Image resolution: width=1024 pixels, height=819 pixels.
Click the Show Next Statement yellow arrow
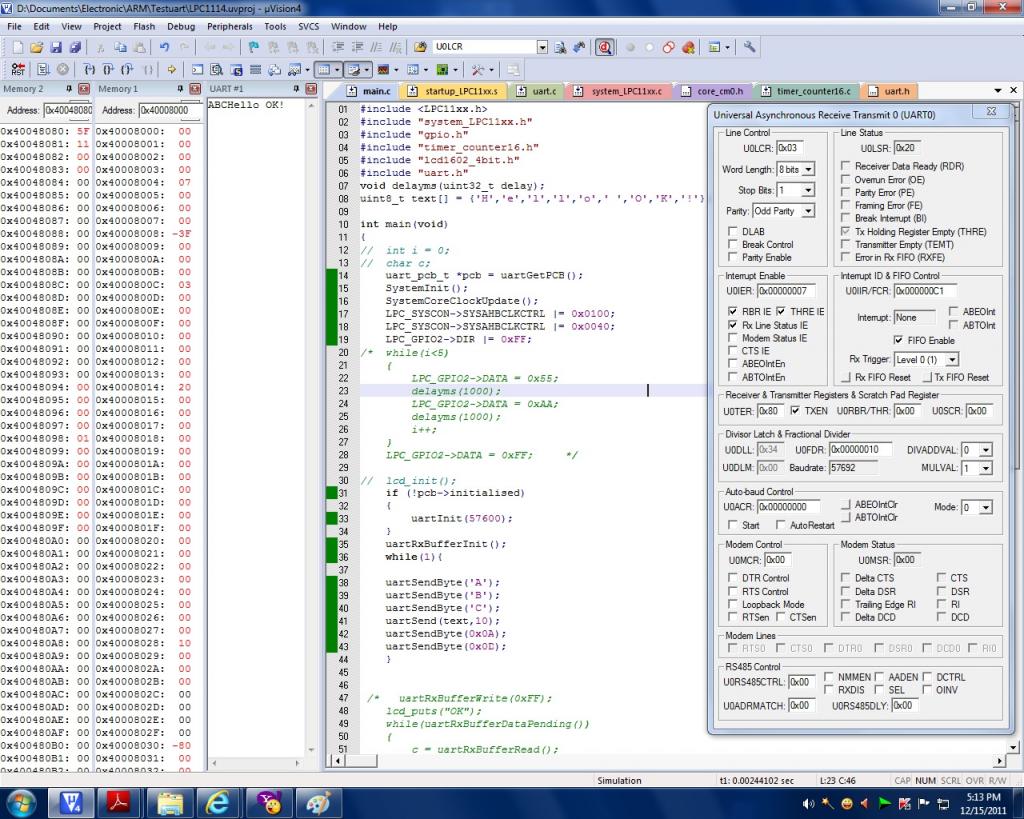coord(172,69)
